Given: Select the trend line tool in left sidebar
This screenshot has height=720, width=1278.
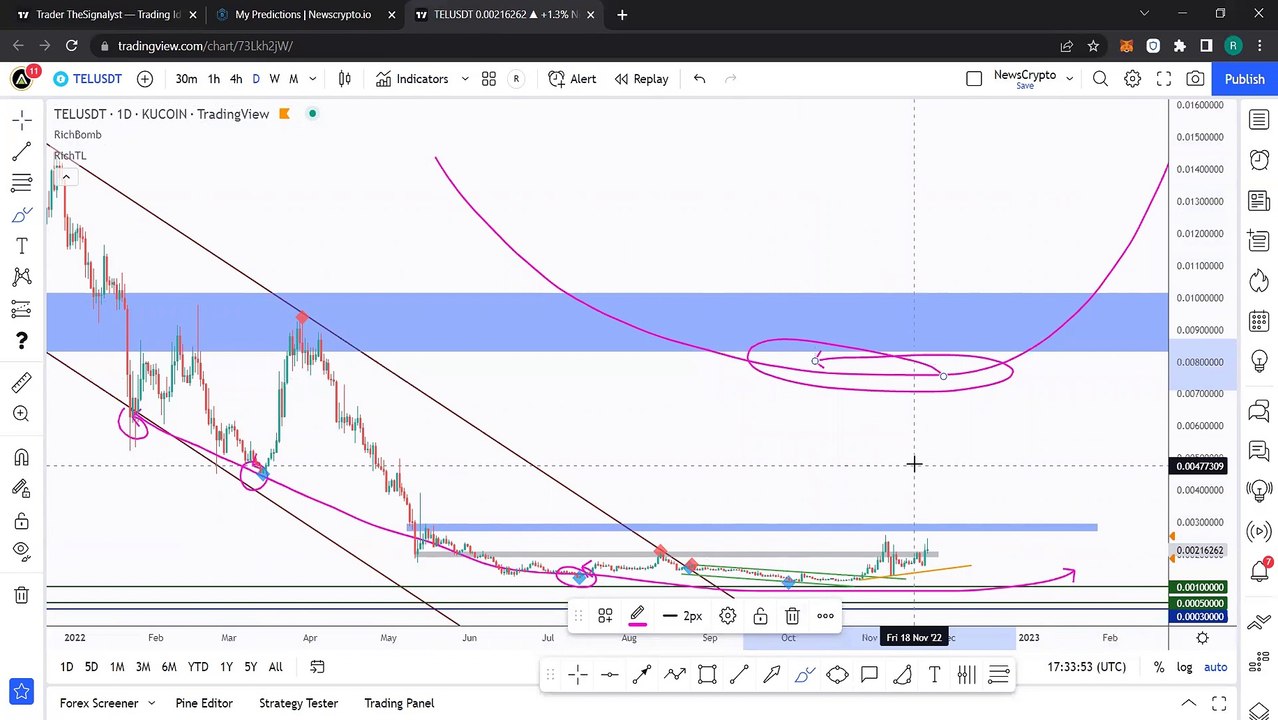Looking at the screenshot, I should click(21, 152).
